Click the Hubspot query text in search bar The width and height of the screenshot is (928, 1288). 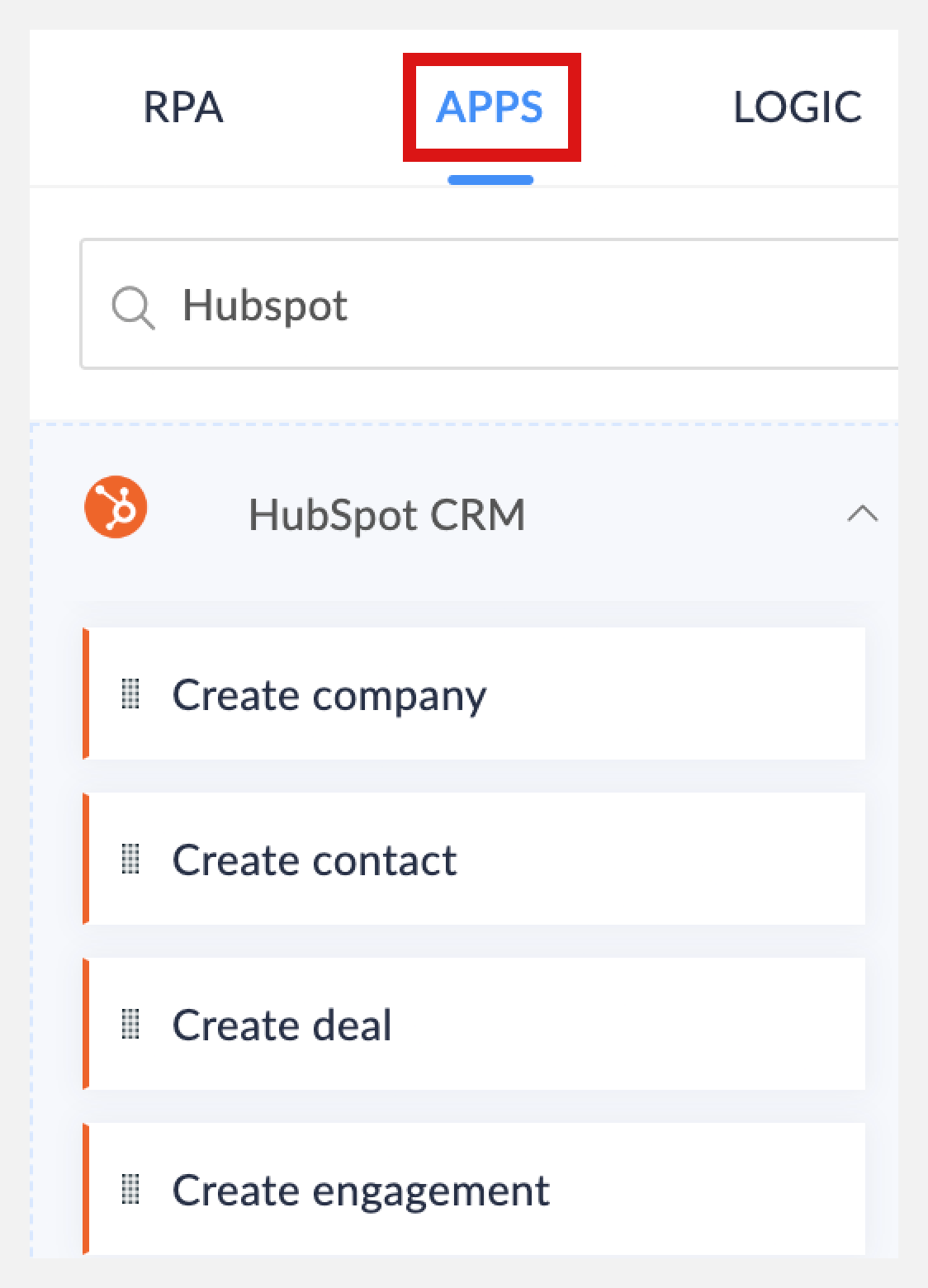point(264,305)
